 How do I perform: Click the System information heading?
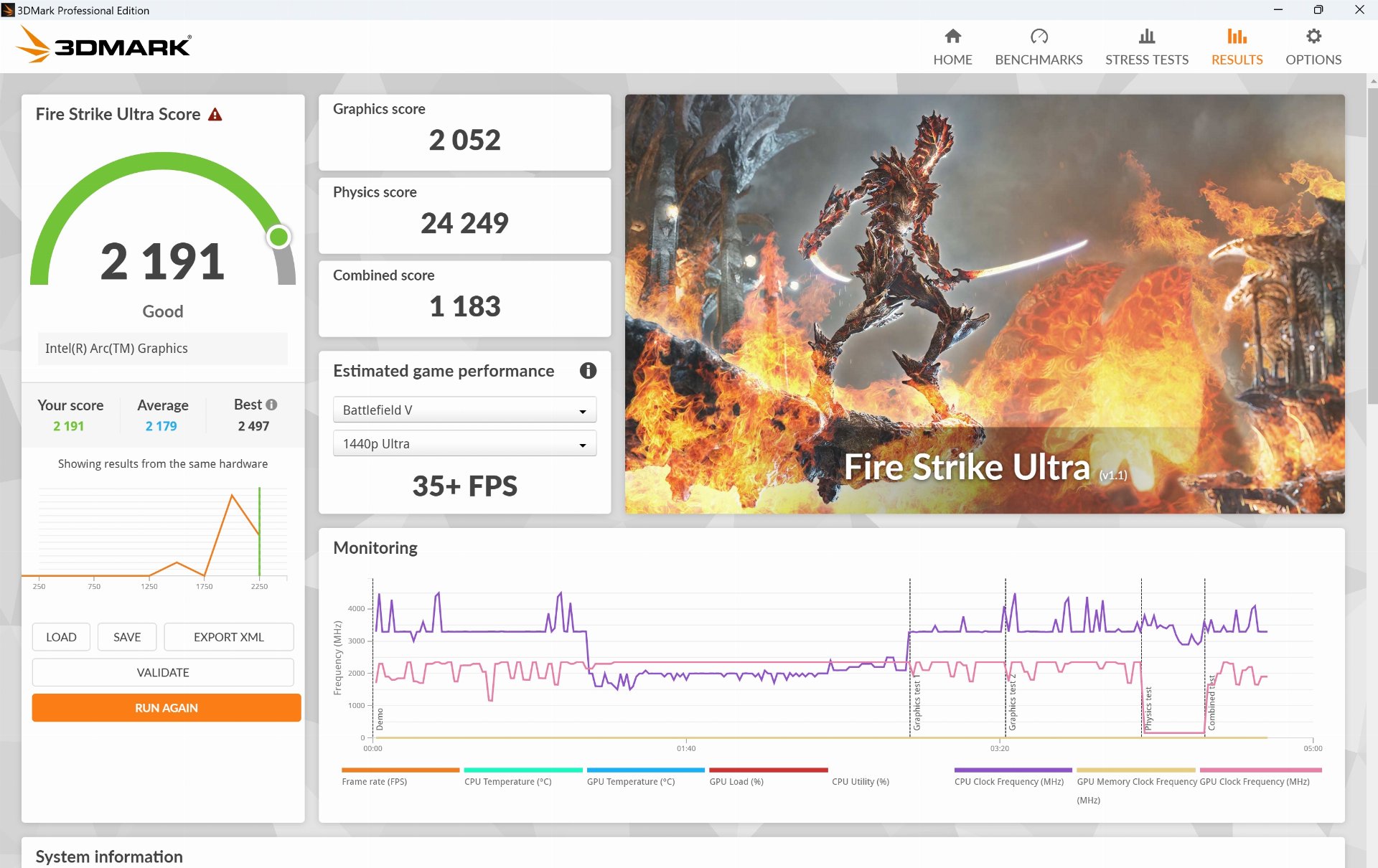pyautogui.click(x=109, y=857)
